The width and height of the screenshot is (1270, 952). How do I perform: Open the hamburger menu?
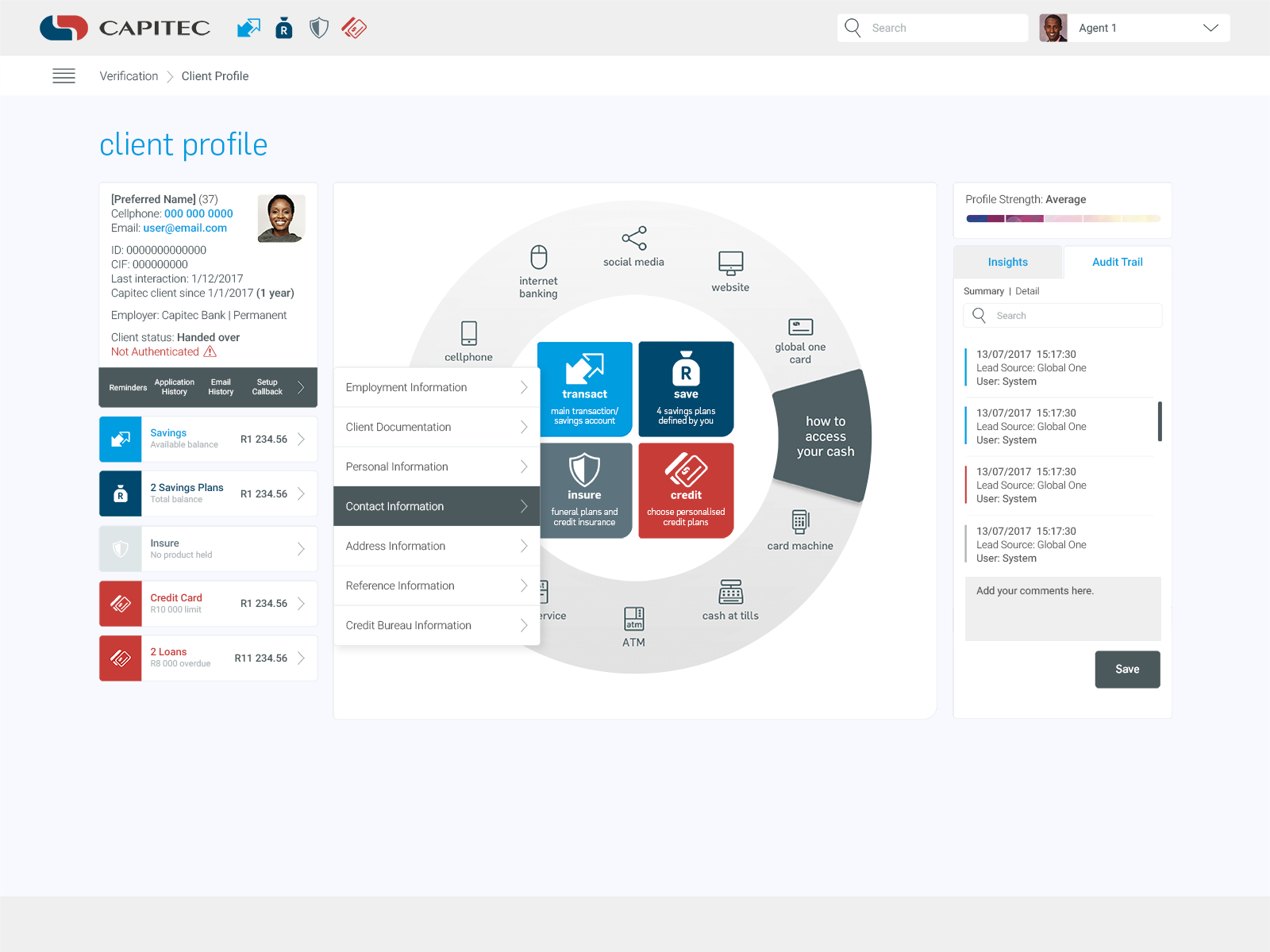click(x=63, y=76)
